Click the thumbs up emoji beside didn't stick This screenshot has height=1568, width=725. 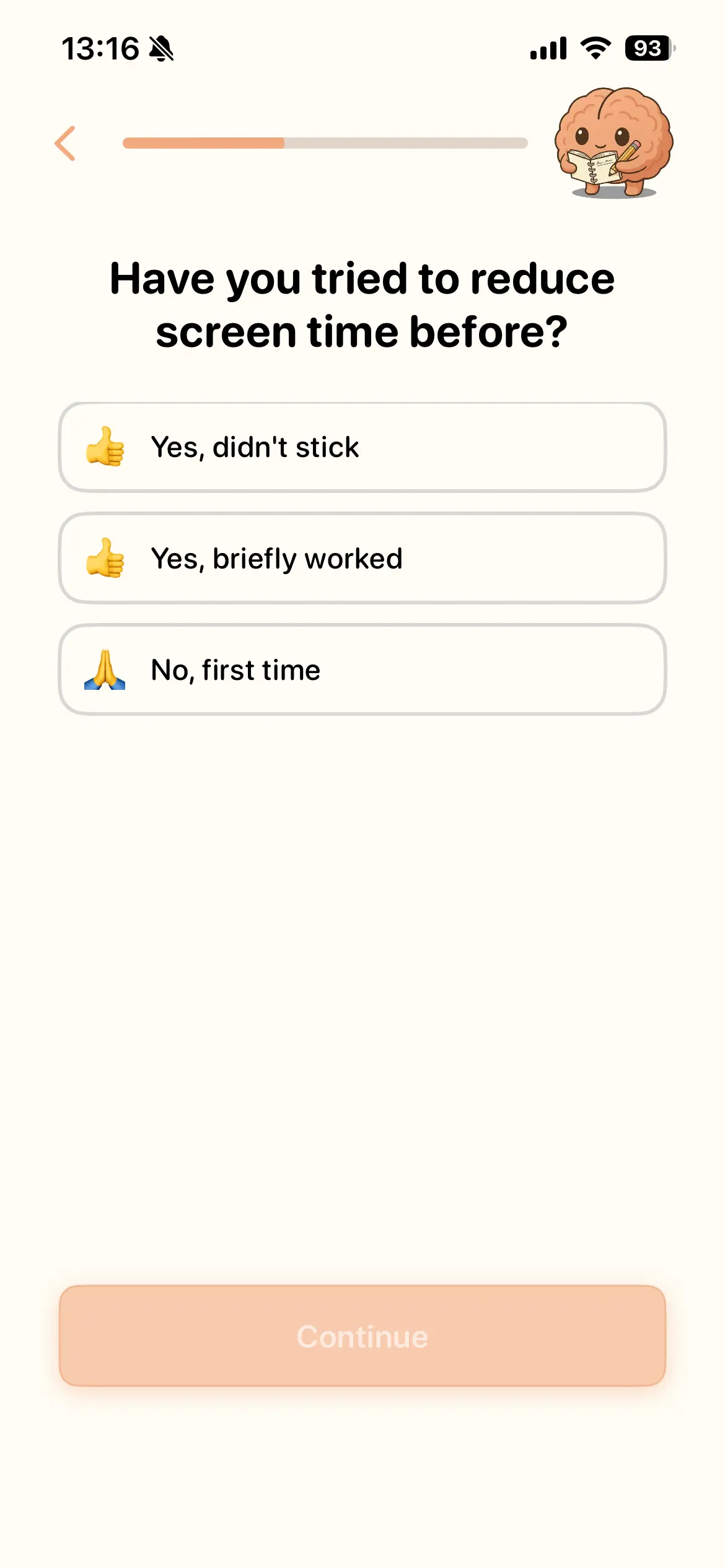[105, 446]
